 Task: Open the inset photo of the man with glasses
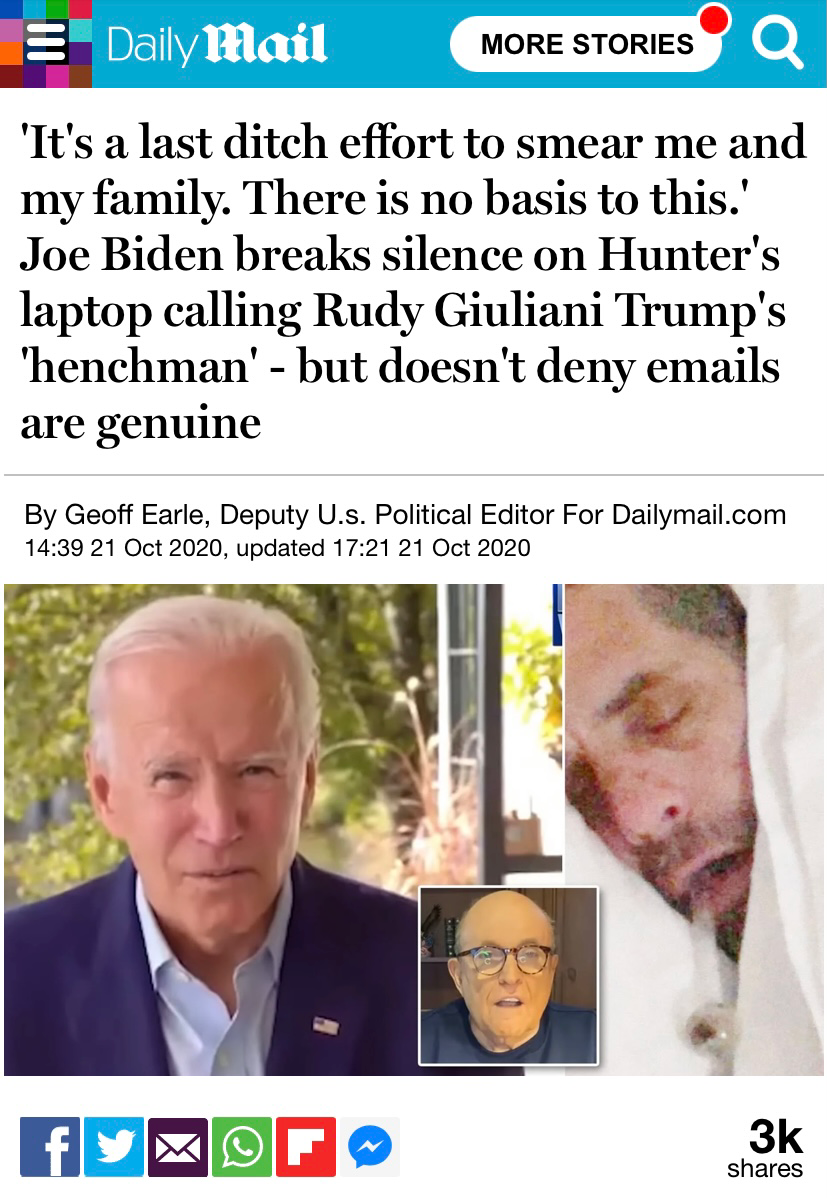(508, 976)
